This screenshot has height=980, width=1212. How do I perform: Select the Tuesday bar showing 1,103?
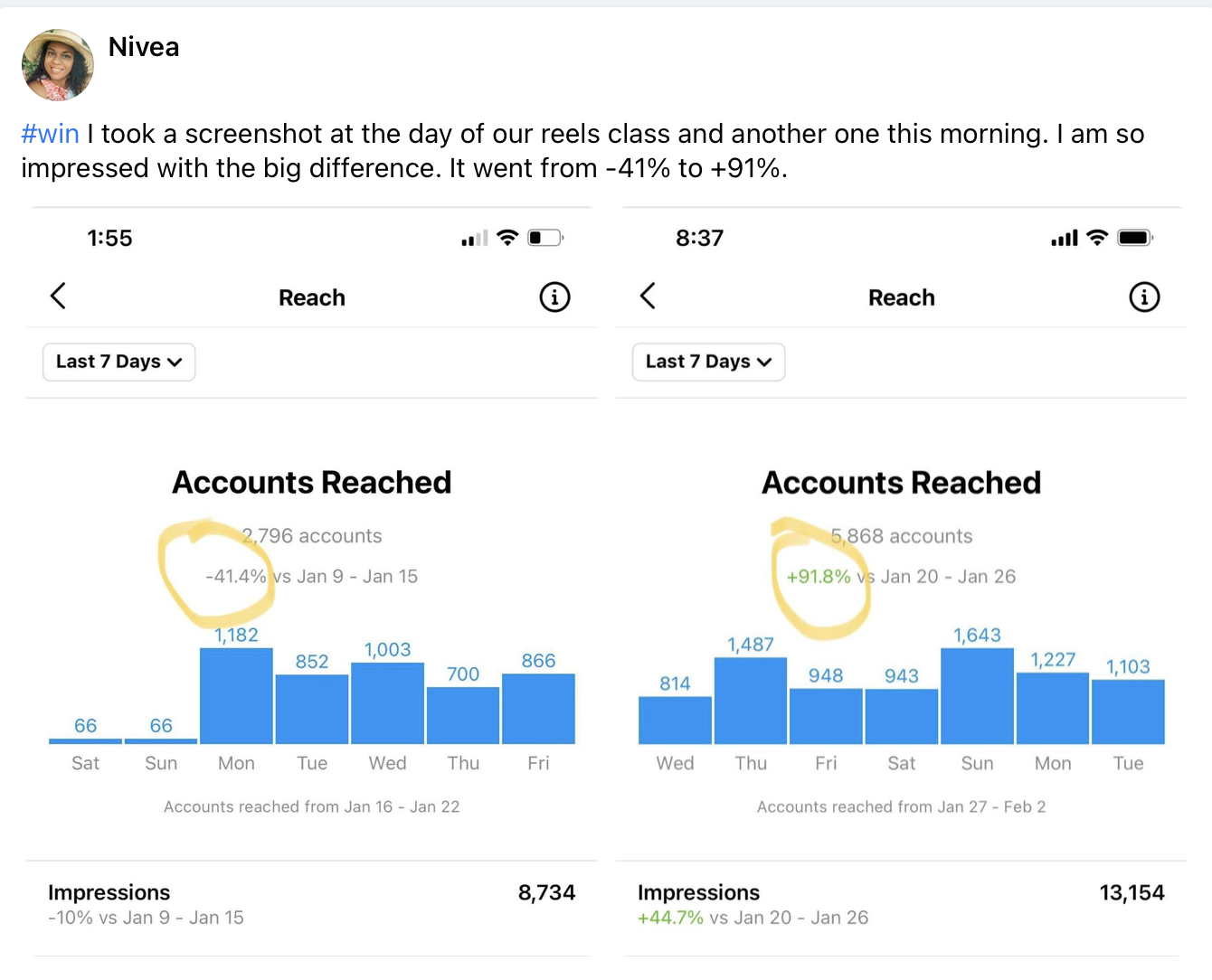click(x=1128, y=711)
